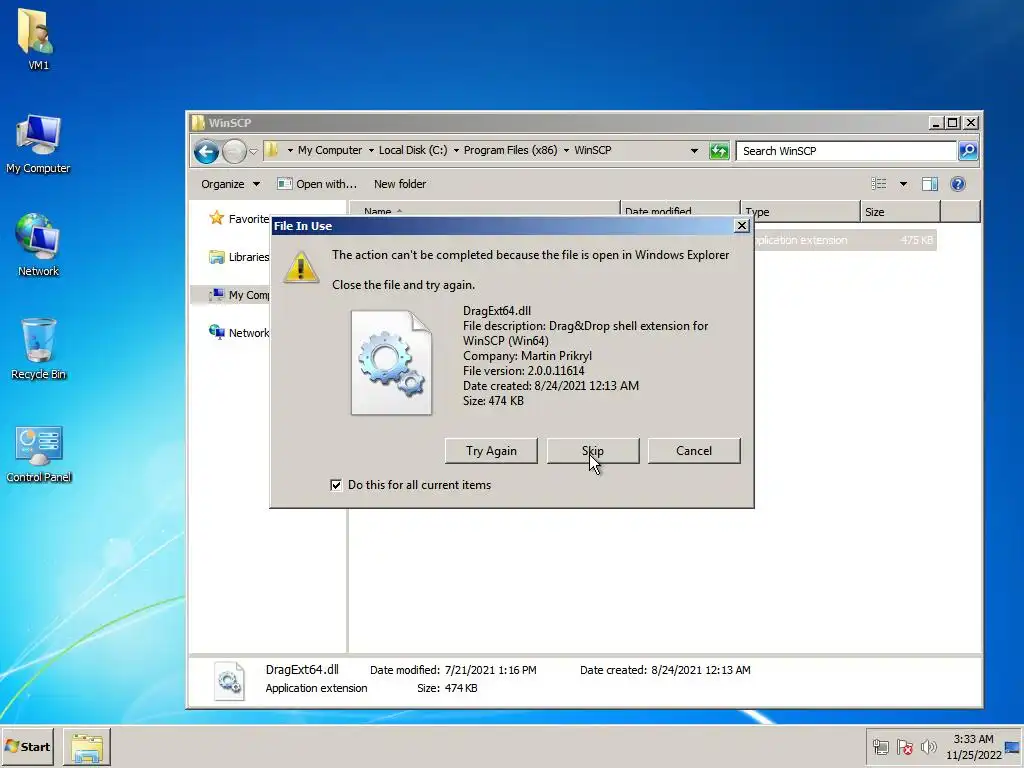Expand dropdown arrow before Program Files (x86)
This screenshot has width=1024, height=768.
(x=456, y=151)
